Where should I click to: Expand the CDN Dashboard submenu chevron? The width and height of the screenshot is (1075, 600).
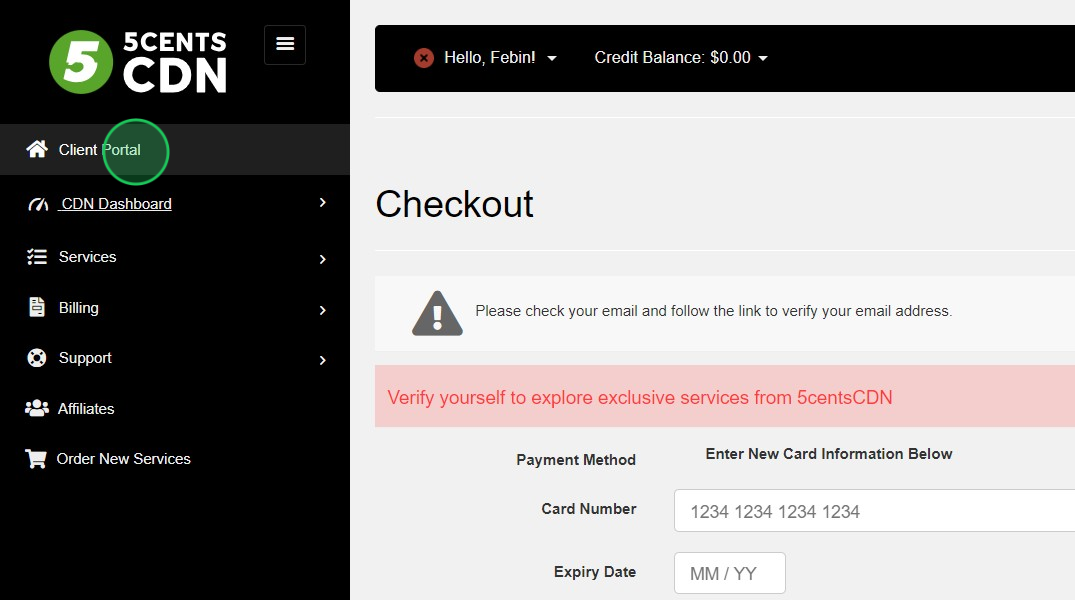(322, 202)
